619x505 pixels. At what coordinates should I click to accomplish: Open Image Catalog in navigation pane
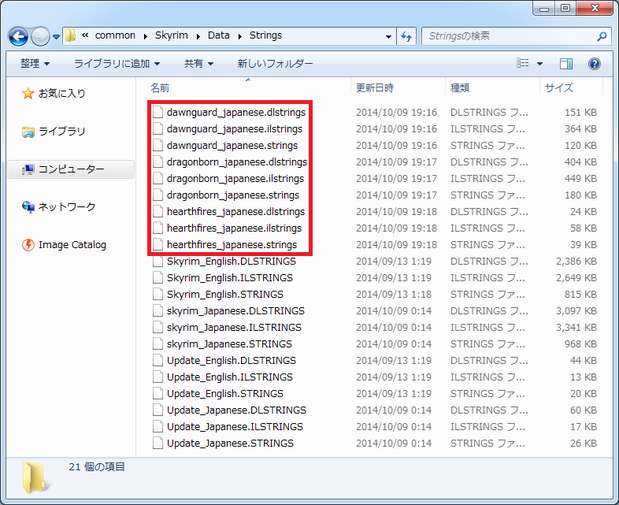[64, 245]
